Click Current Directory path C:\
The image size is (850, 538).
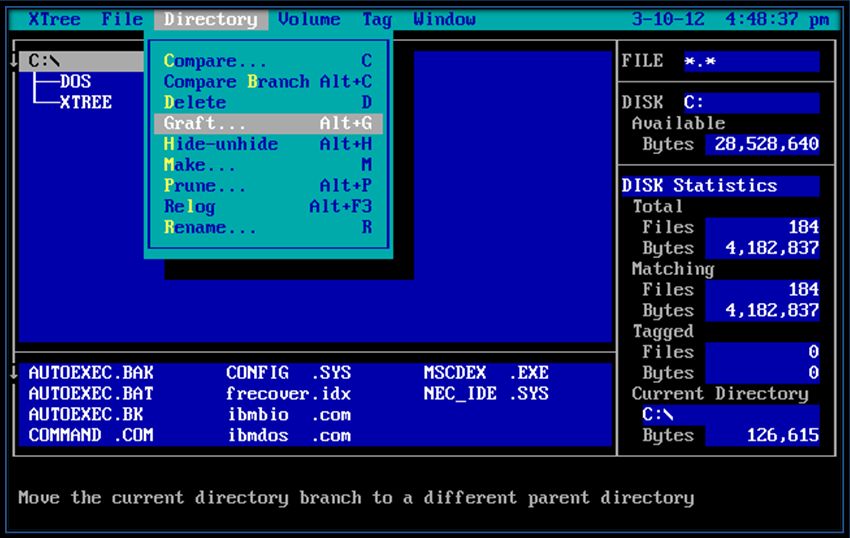pos(731,414)
